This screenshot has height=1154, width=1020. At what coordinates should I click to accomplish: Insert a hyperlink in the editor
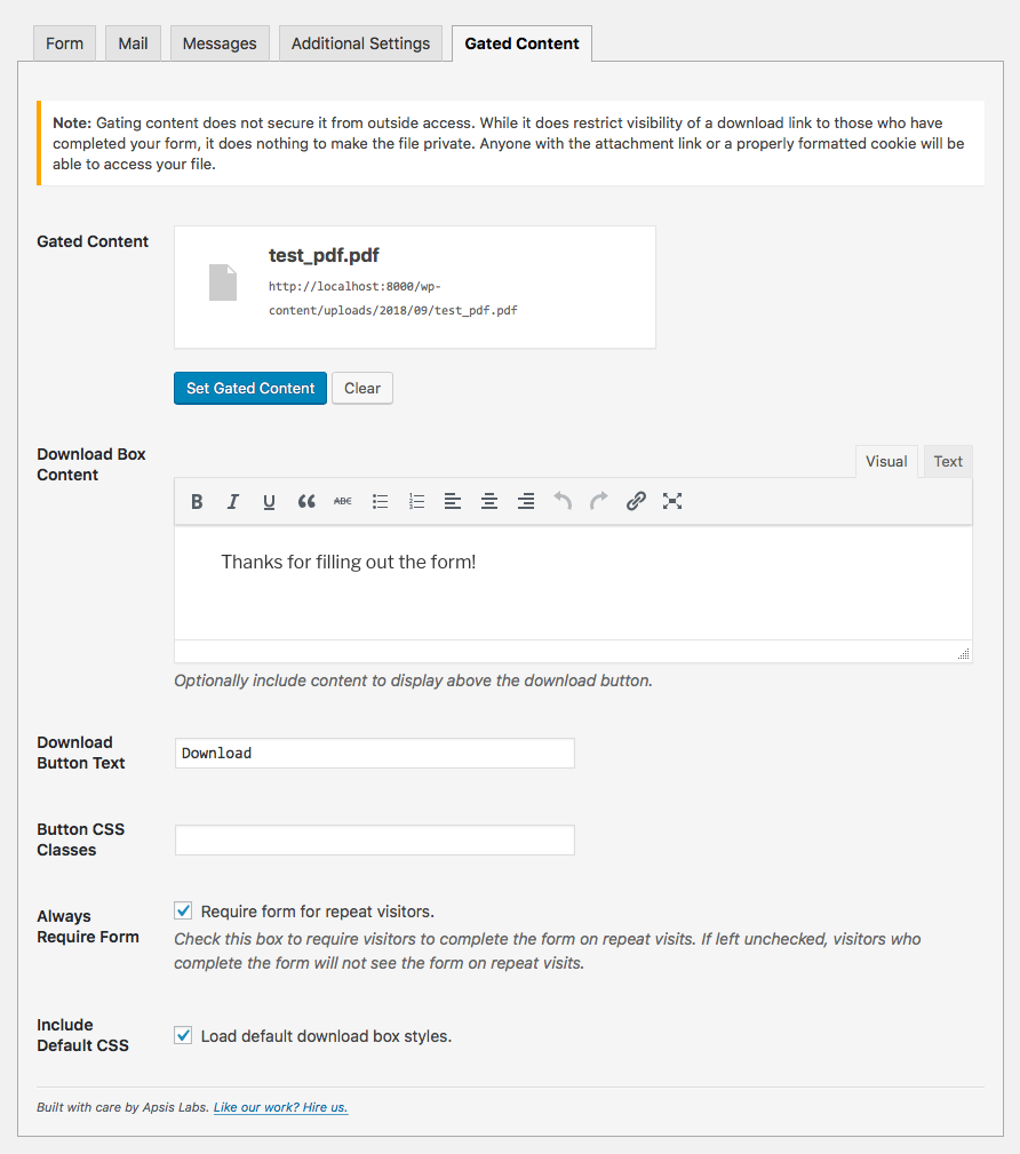coord(636,501)
